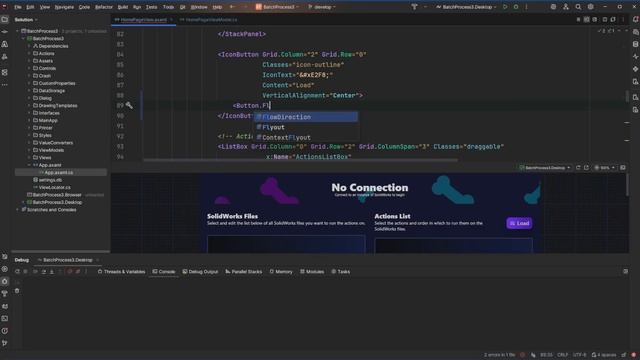This screenshot has width=640, height=360.
Task: Open Search Everywhere magnifier icon
Action: (x=578, y=7)
